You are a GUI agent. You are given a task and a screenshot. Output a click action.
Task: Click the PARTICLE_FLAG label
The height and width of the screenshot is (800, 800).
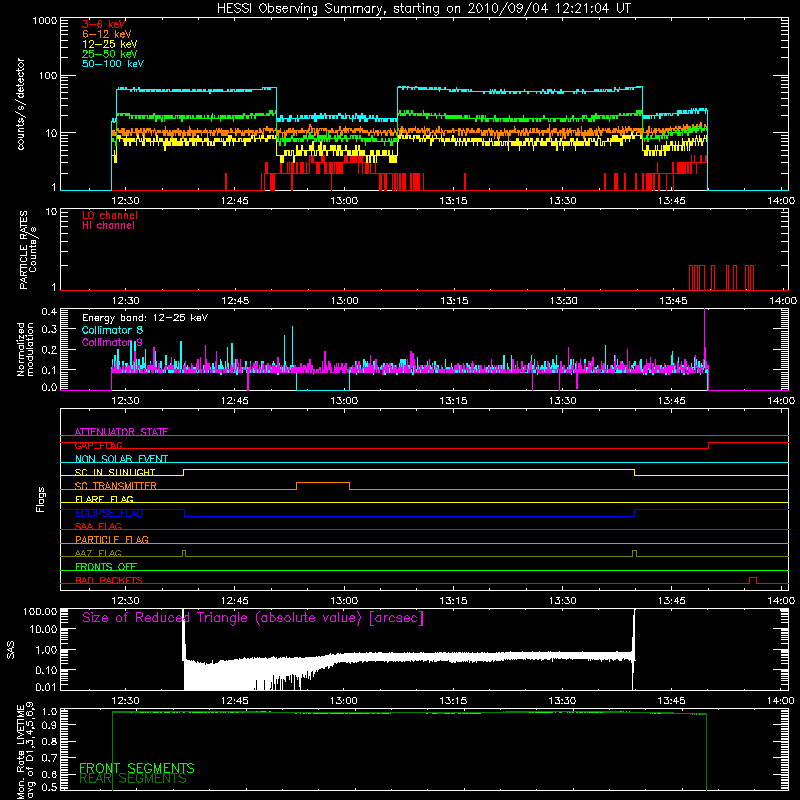(x=112, y=539)
